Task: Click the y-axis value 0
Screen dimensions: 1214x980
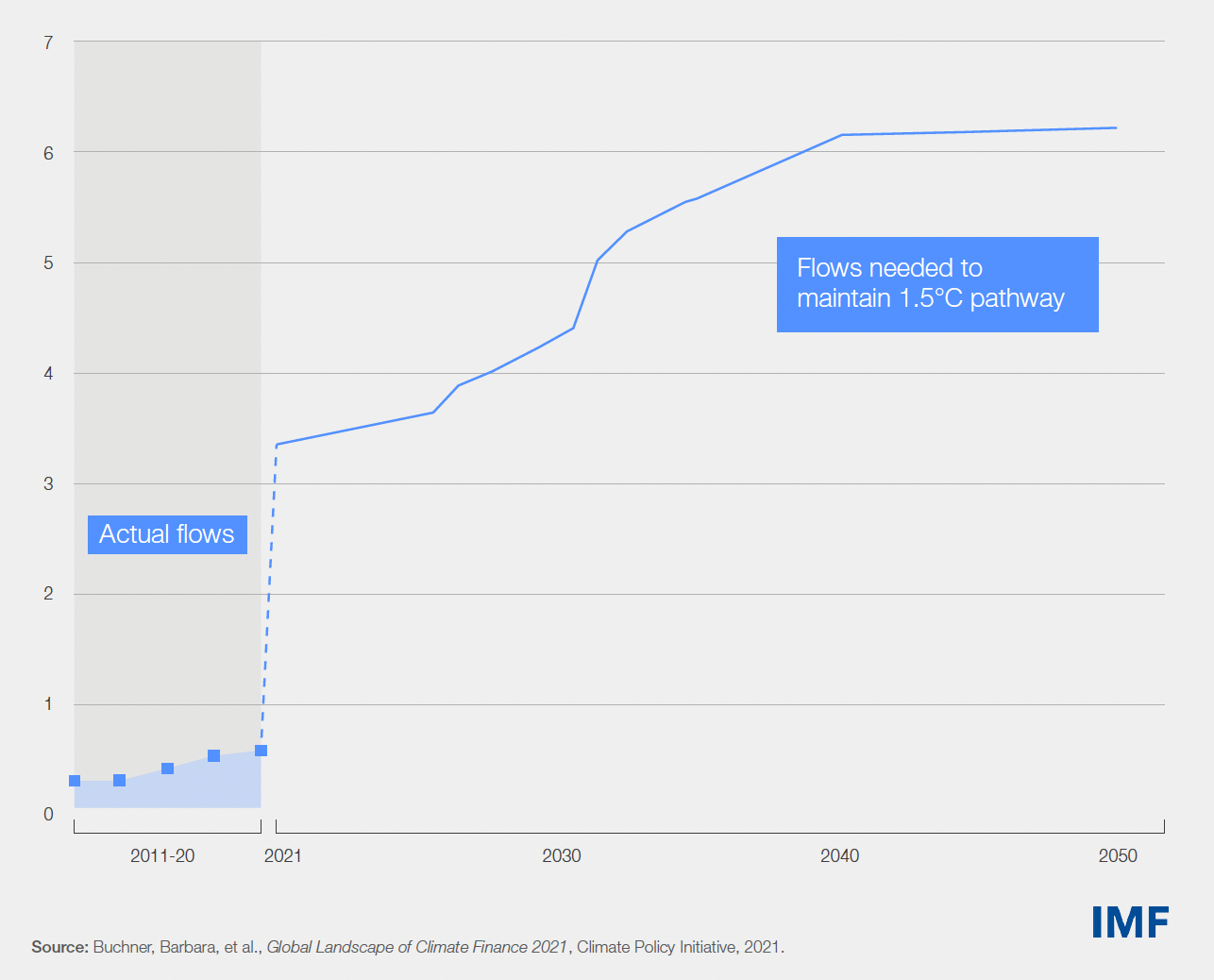Action: coord(48,814)
